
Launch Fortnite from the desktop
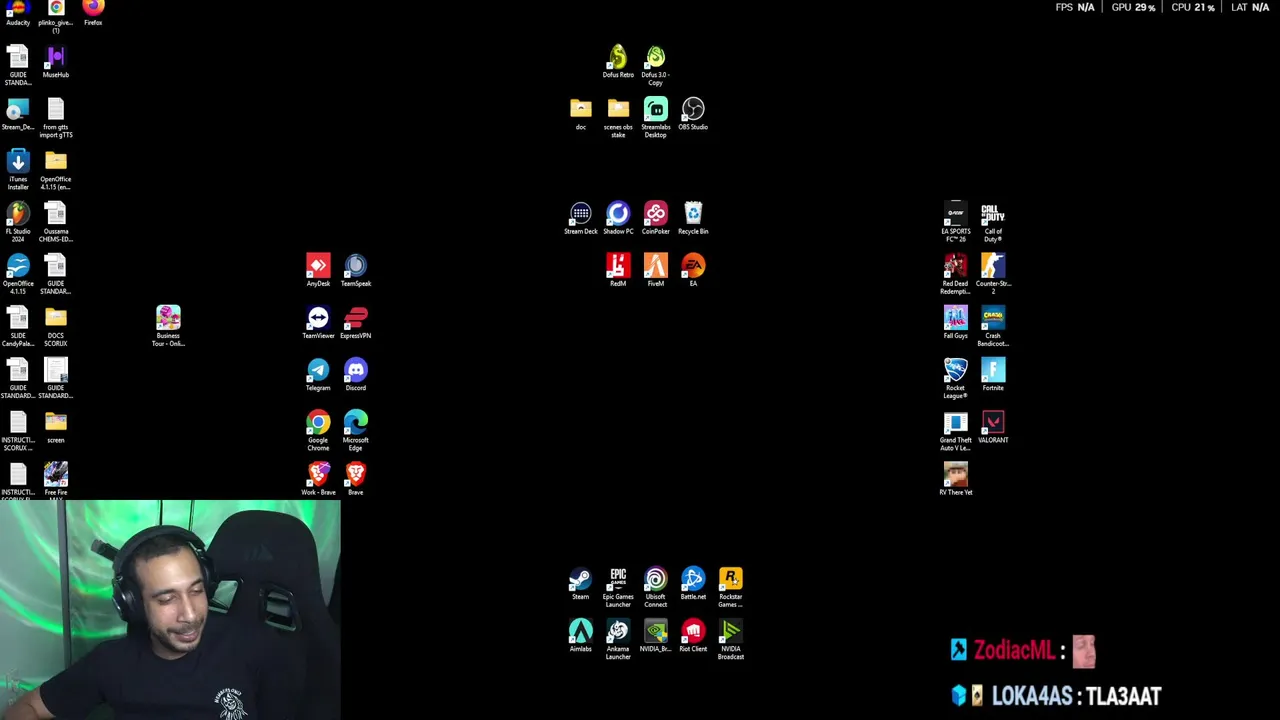[993, 374]
